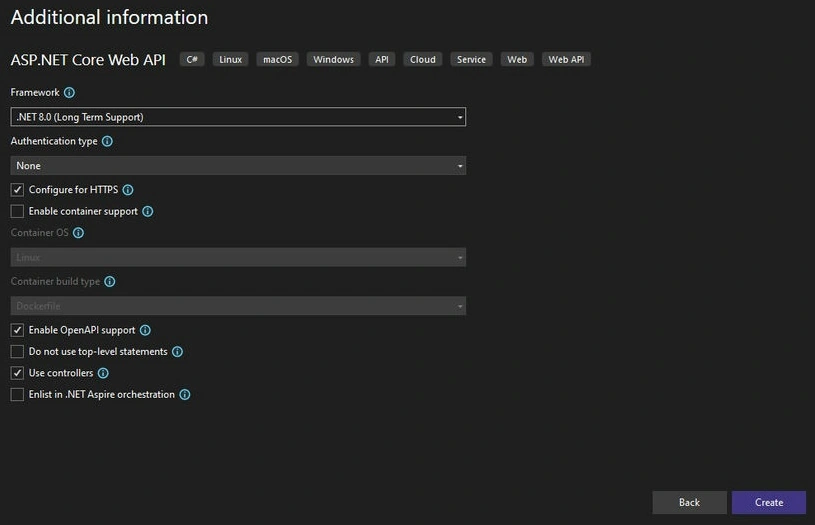Uncheck the Use controllers checkbox

17,373
